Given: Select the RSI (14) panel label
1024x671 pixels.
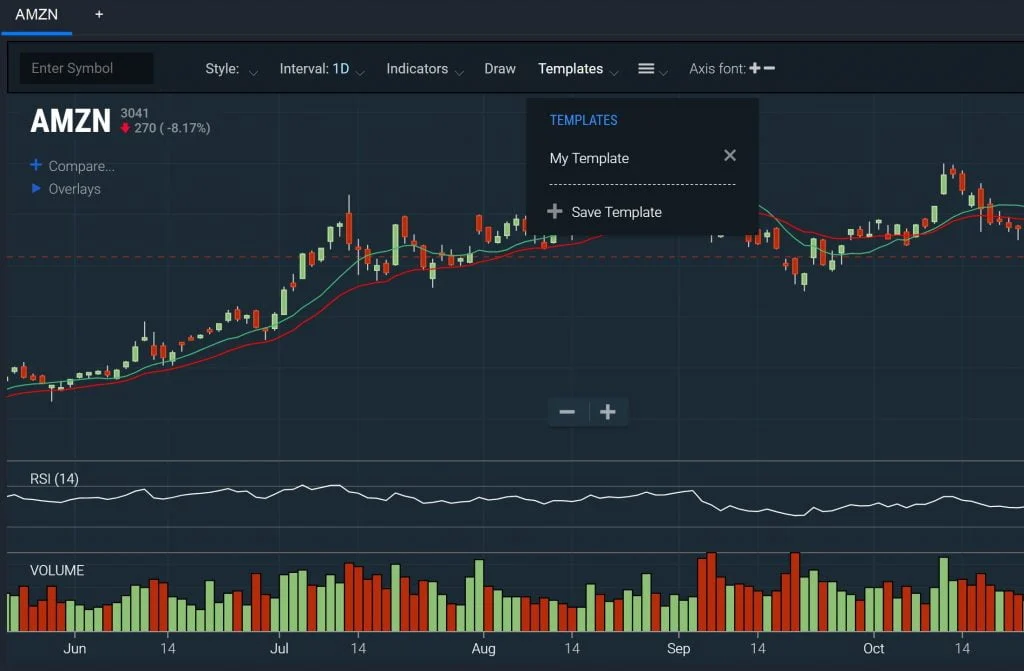Looking at the screenshot, I should click(x=54, y=479).
